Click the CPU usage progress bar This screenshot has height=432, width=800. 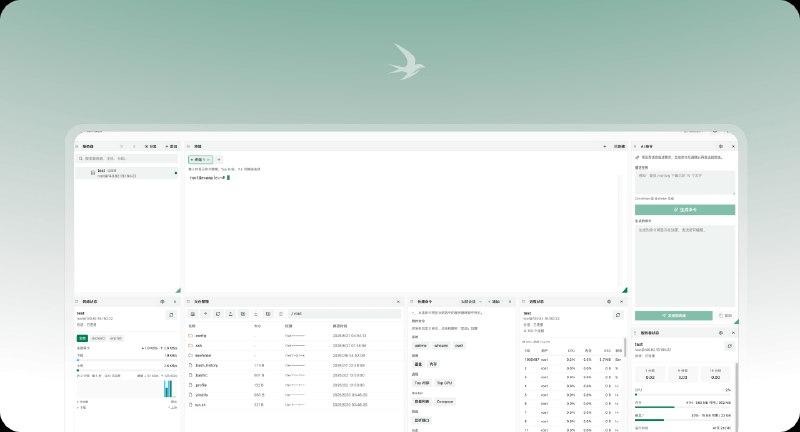tap(682, 394)
